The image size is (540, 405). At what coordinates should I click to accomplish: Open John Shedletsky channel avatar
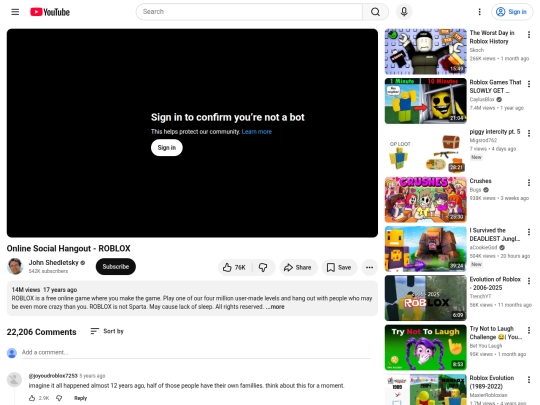point(15,266)
